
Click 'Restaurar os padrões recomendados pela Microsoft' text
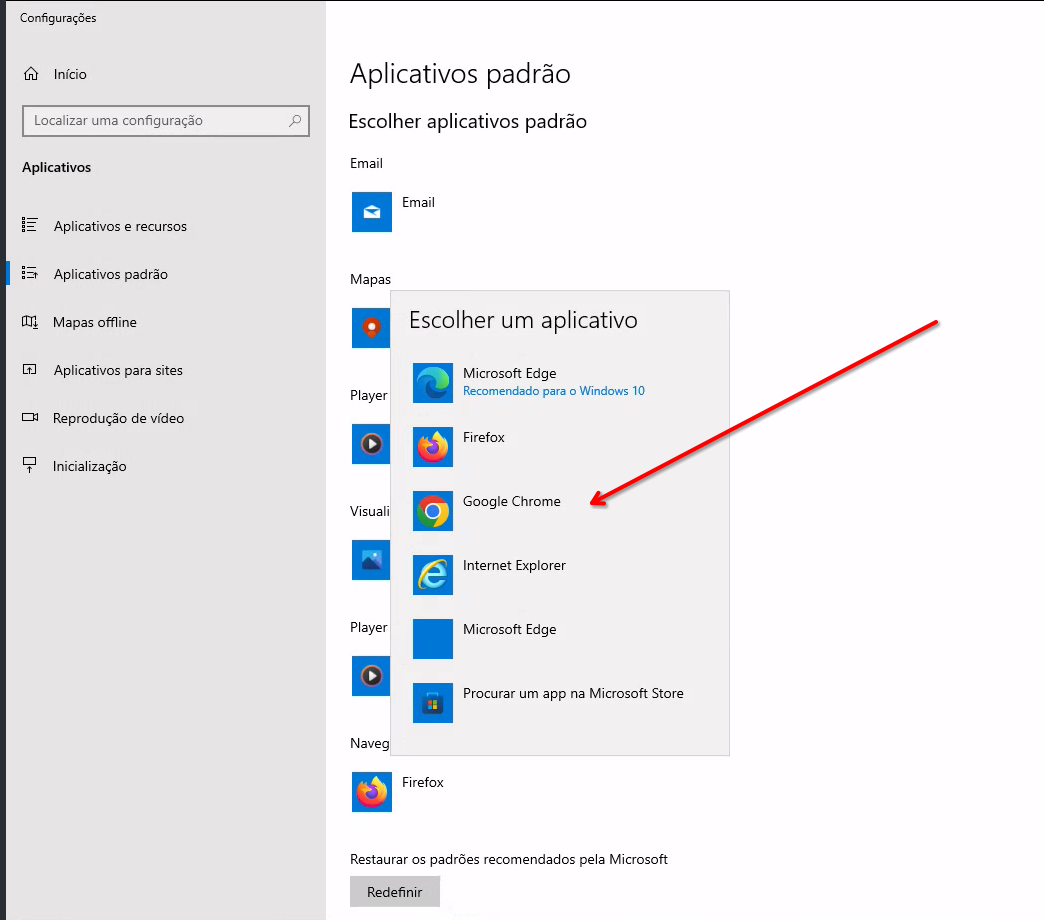tap(509, 859)
